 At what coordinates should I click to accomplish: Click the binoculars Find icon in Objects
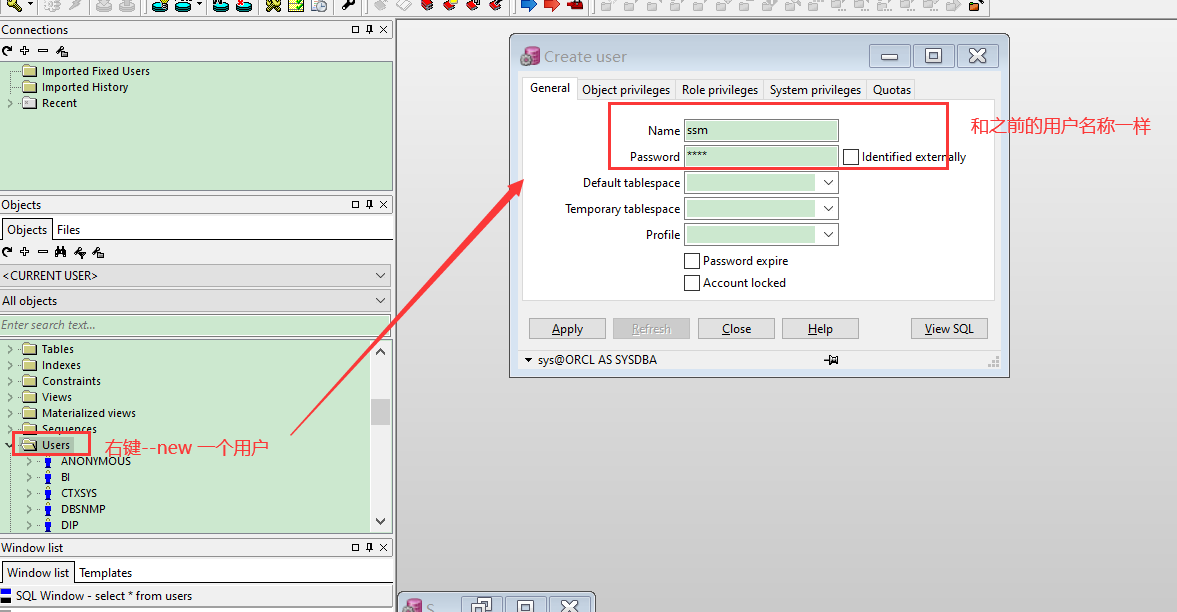[61, 252]
